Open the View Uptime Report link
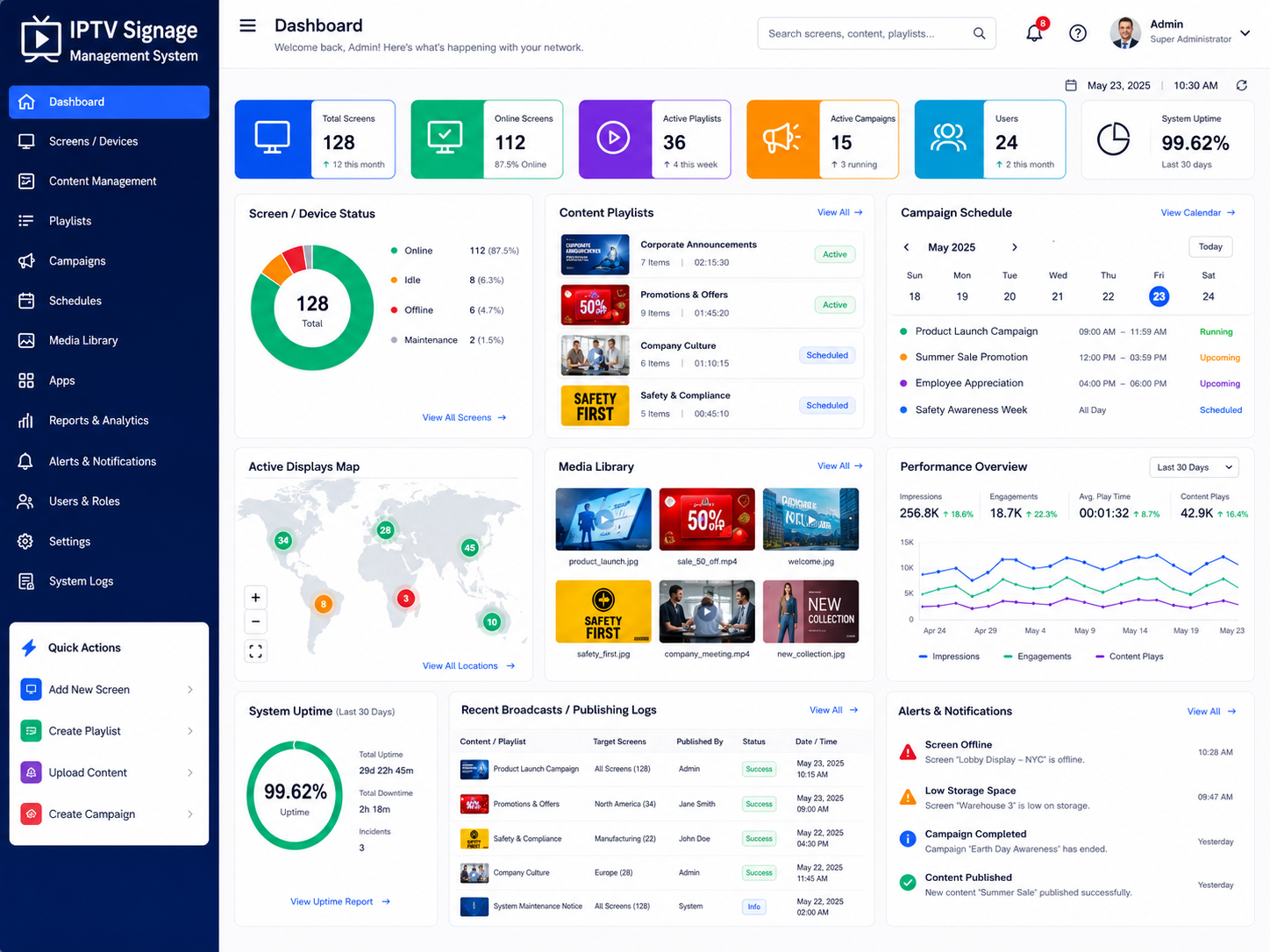The image size is (1270, 952). 340,901
